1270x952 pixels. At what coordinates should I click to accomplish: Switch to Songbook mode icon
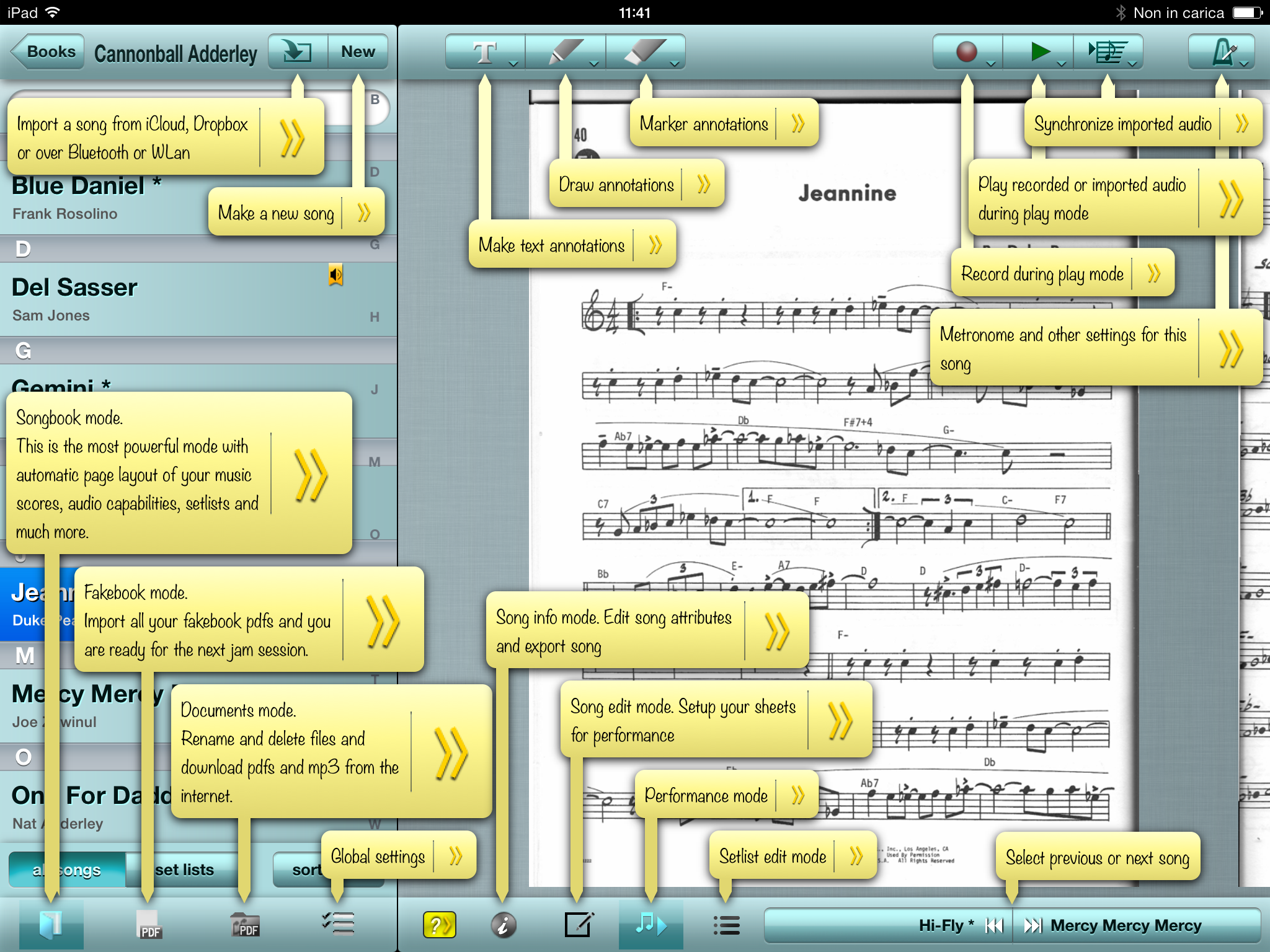pyautogui.click(x=51, y=925)
